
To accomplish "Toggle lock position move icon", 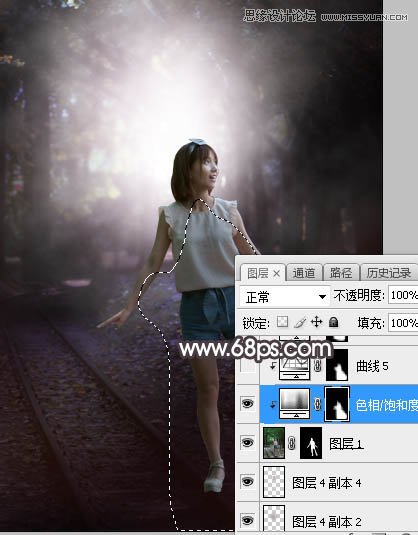I will click(x=317, y=322).
